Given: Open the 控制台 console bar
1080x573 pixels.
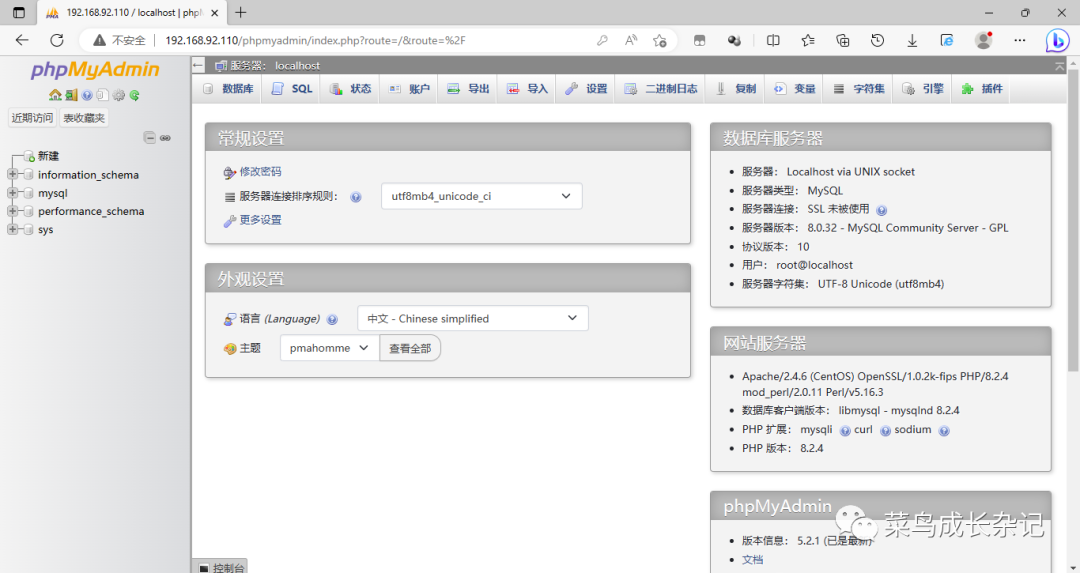Looking at the screenshot, I should click(222, 567).
